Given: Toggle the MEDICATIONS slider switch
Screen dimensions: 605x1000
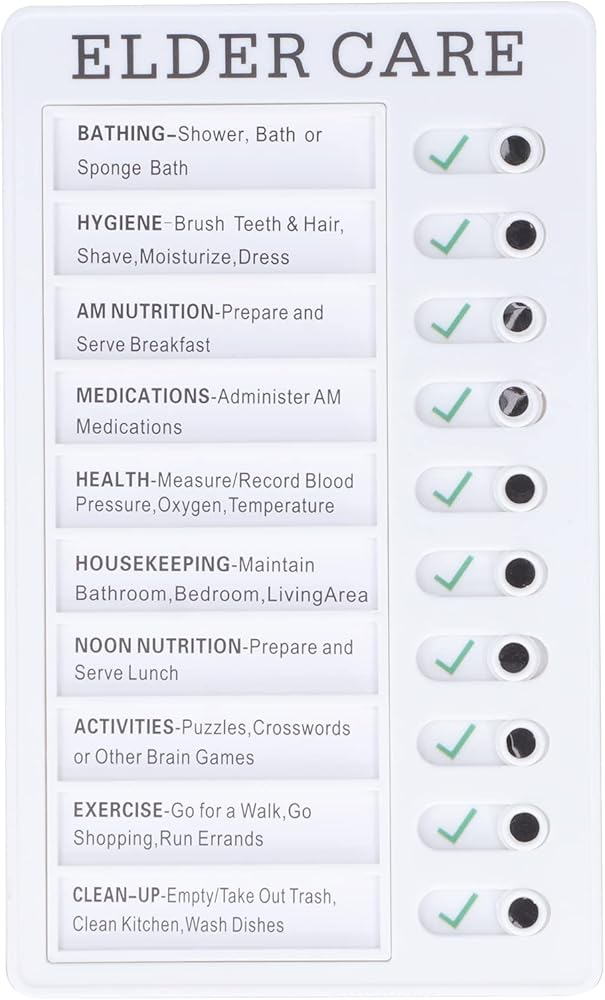Looking at the screenshot, I should [481, 404].
